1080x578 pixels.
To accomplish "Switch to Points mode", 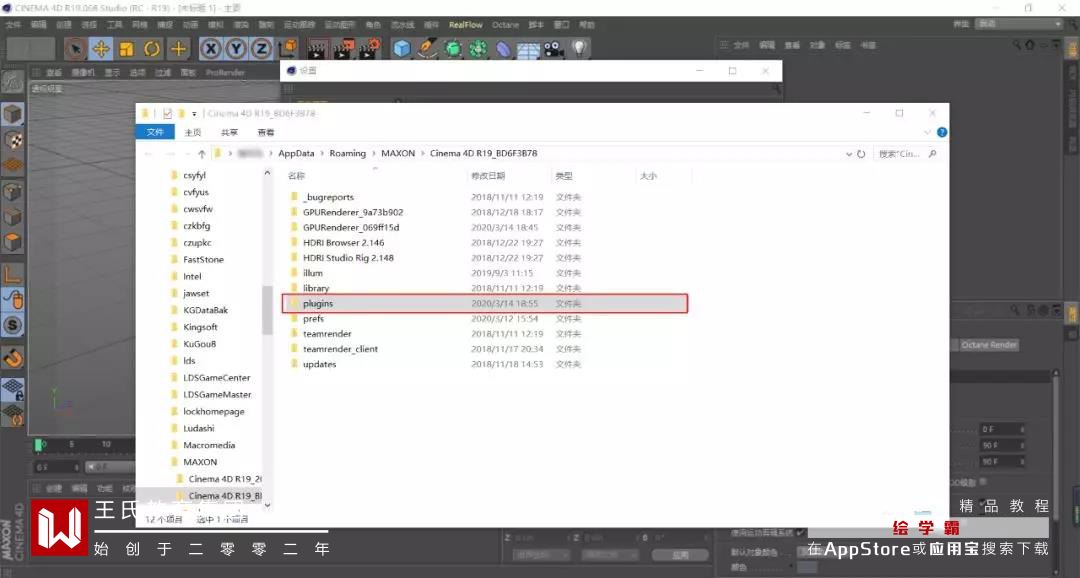I will click(x=12, y=192).
